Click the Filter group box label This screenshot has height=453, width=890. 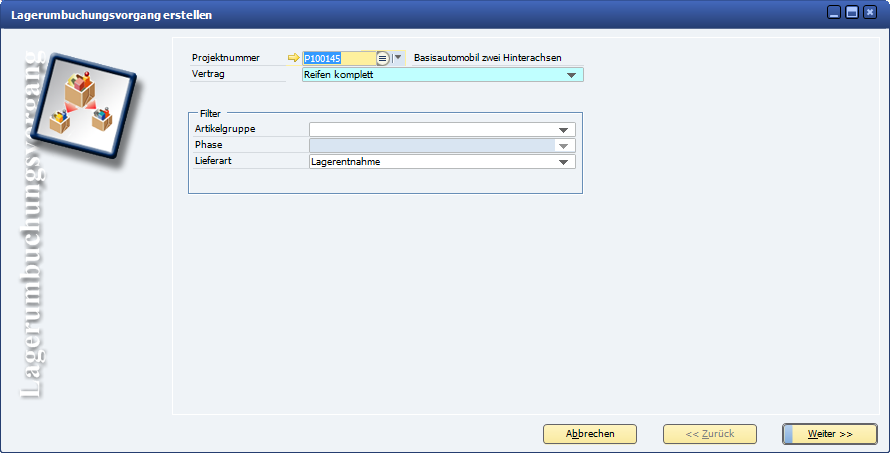210,114
